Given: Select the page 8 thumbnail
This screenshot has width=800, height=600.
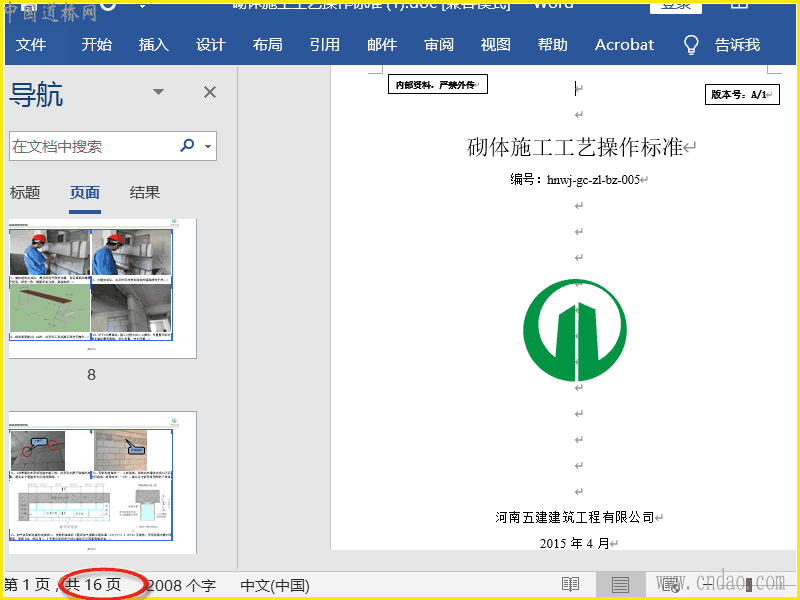Looking at the screenshot, I should click(103, 289).
